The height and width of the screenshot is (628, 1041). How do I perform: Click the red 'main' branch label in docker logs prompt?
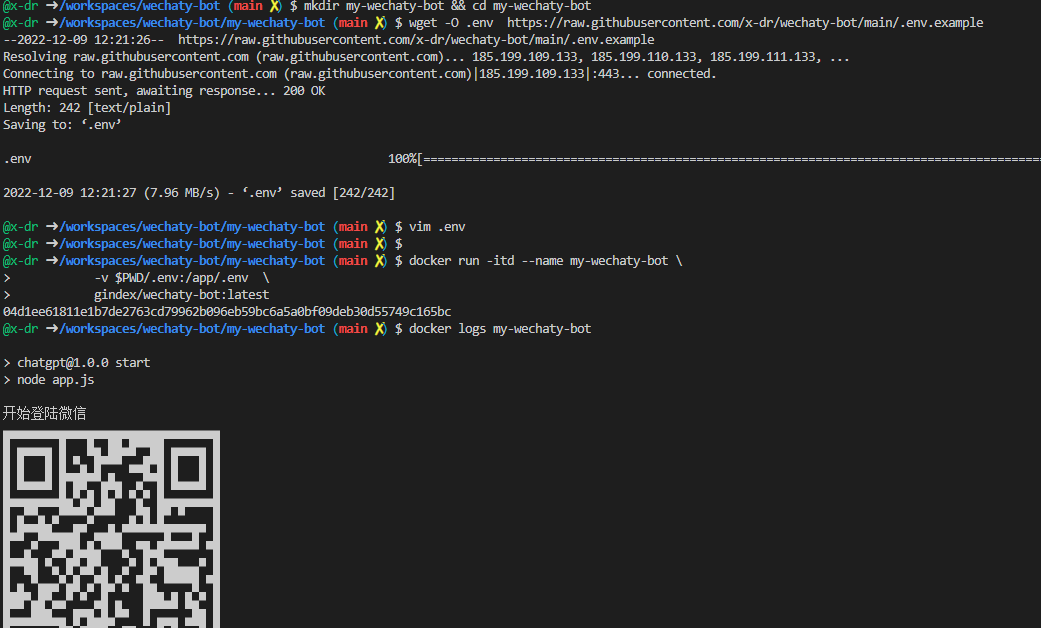point(353,329)
